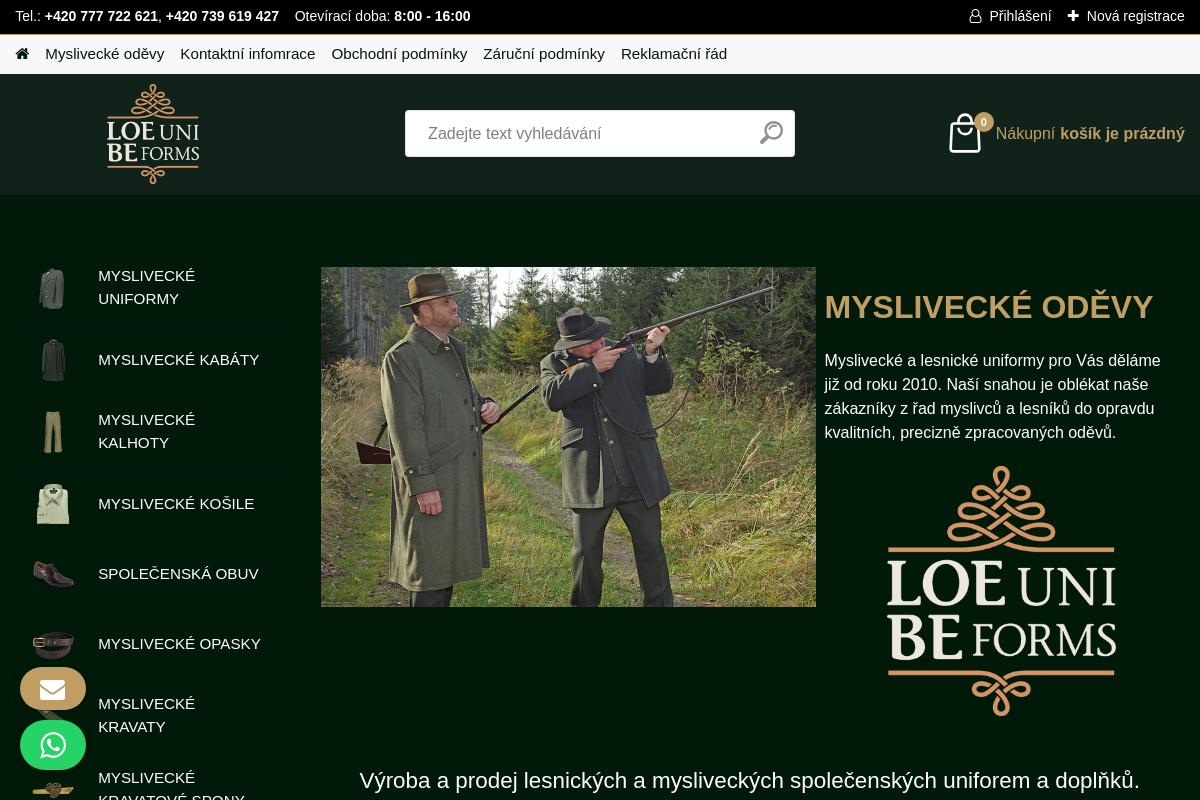Open the search by clicking magnifier icon

click(770, 133)
